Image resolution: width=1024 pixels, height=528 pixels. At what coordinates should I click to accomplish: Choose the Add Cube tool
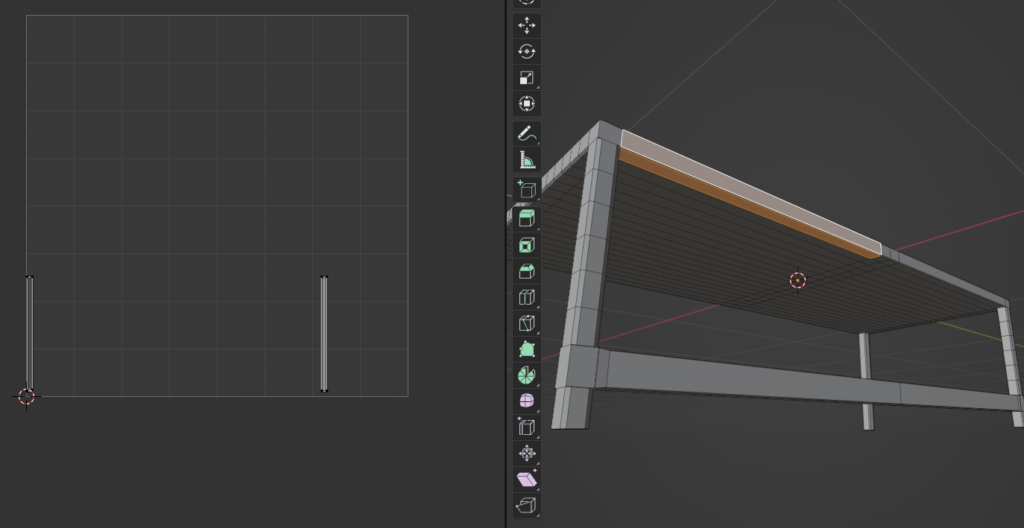pyautogui.click(x=526, y=190)
